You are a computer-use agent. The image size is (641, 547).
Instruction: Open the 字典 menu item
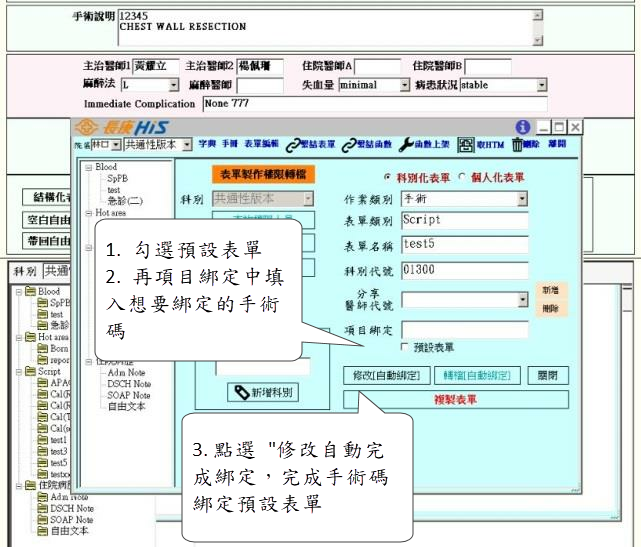pyautogui.click(x=206, y=145)
